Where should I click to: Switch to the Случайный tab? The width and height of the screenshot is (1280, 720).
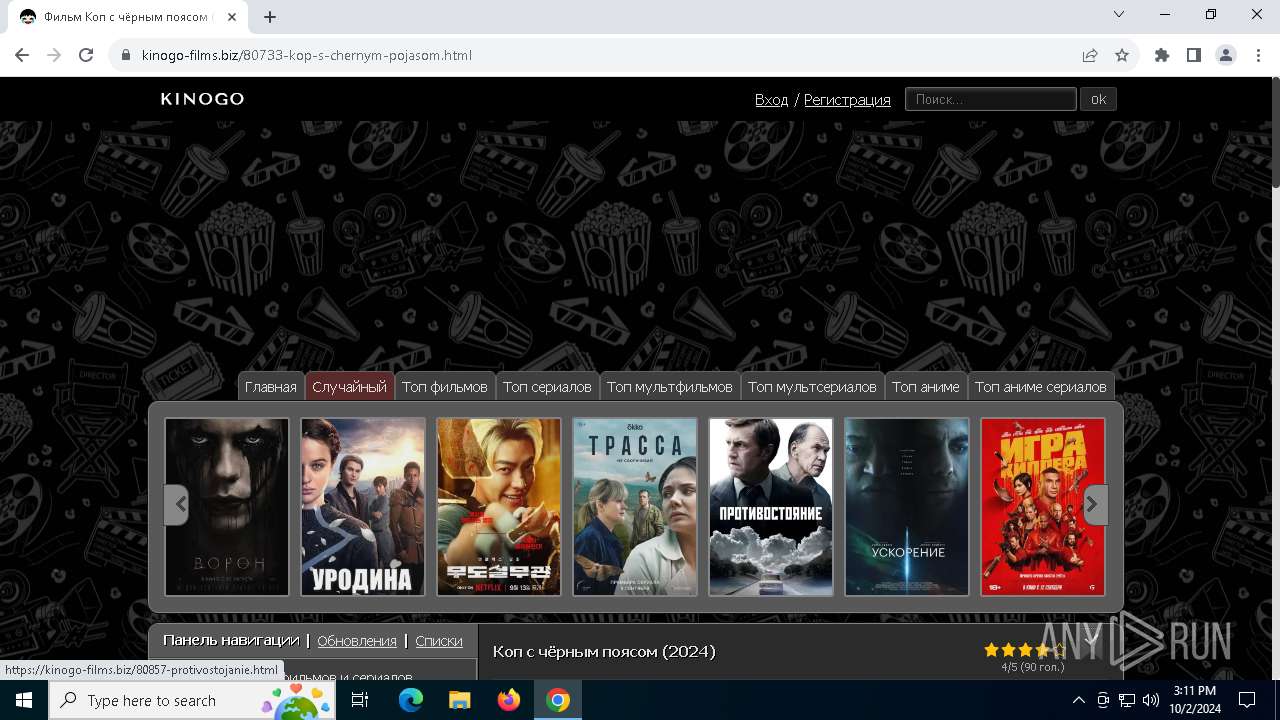349,387
